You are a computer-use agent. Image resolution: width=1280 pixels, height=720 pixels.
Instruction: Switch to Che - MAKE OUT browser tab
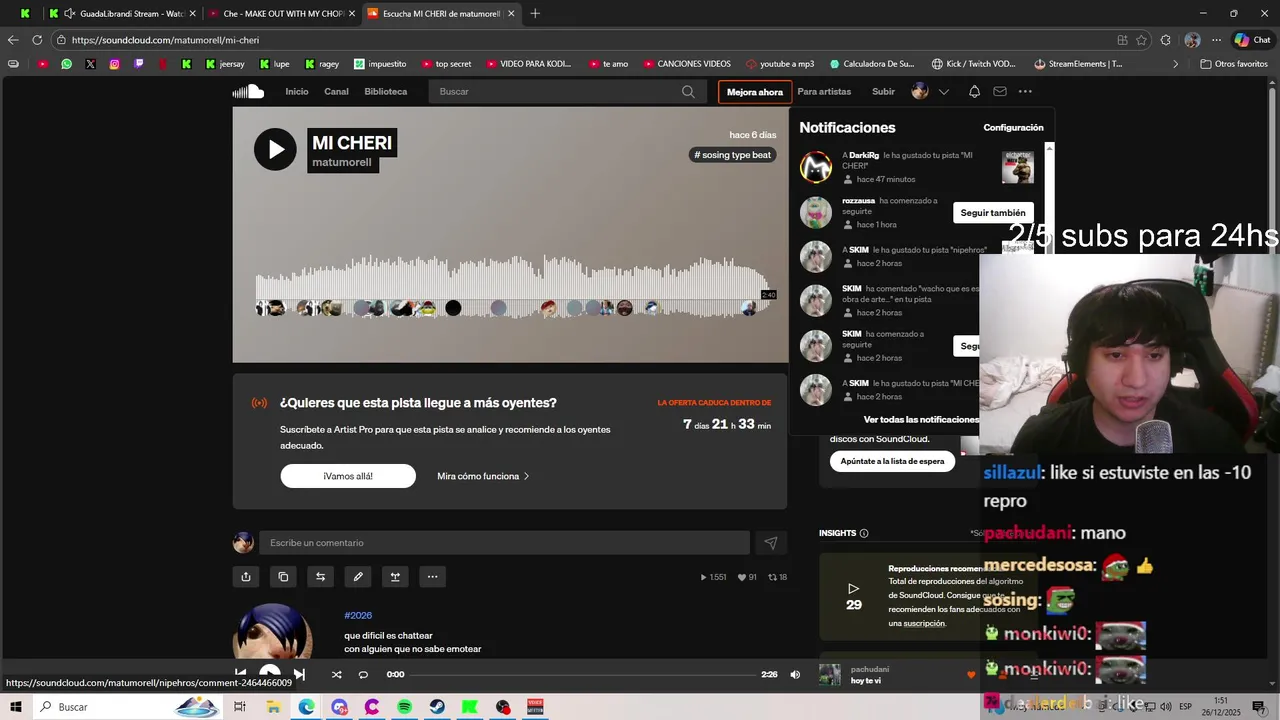[x=283, y=14]
